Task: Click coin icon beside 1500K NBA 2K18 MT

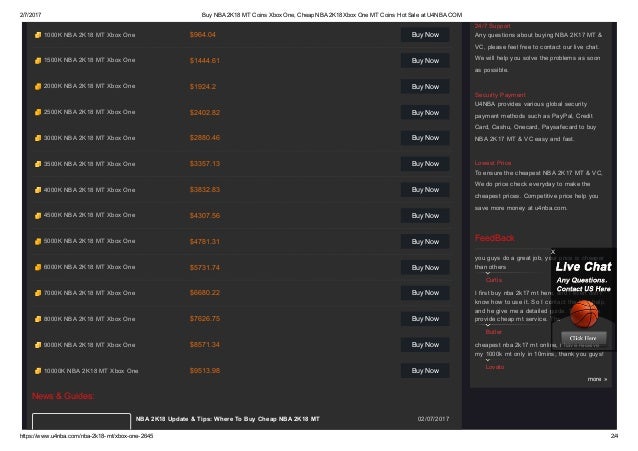Action: pyautogui.click(x=38, y=61)
